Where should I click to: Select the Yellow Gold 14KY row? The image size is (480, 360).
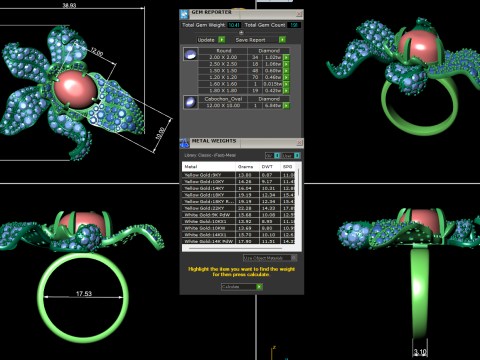pos(239,188)
